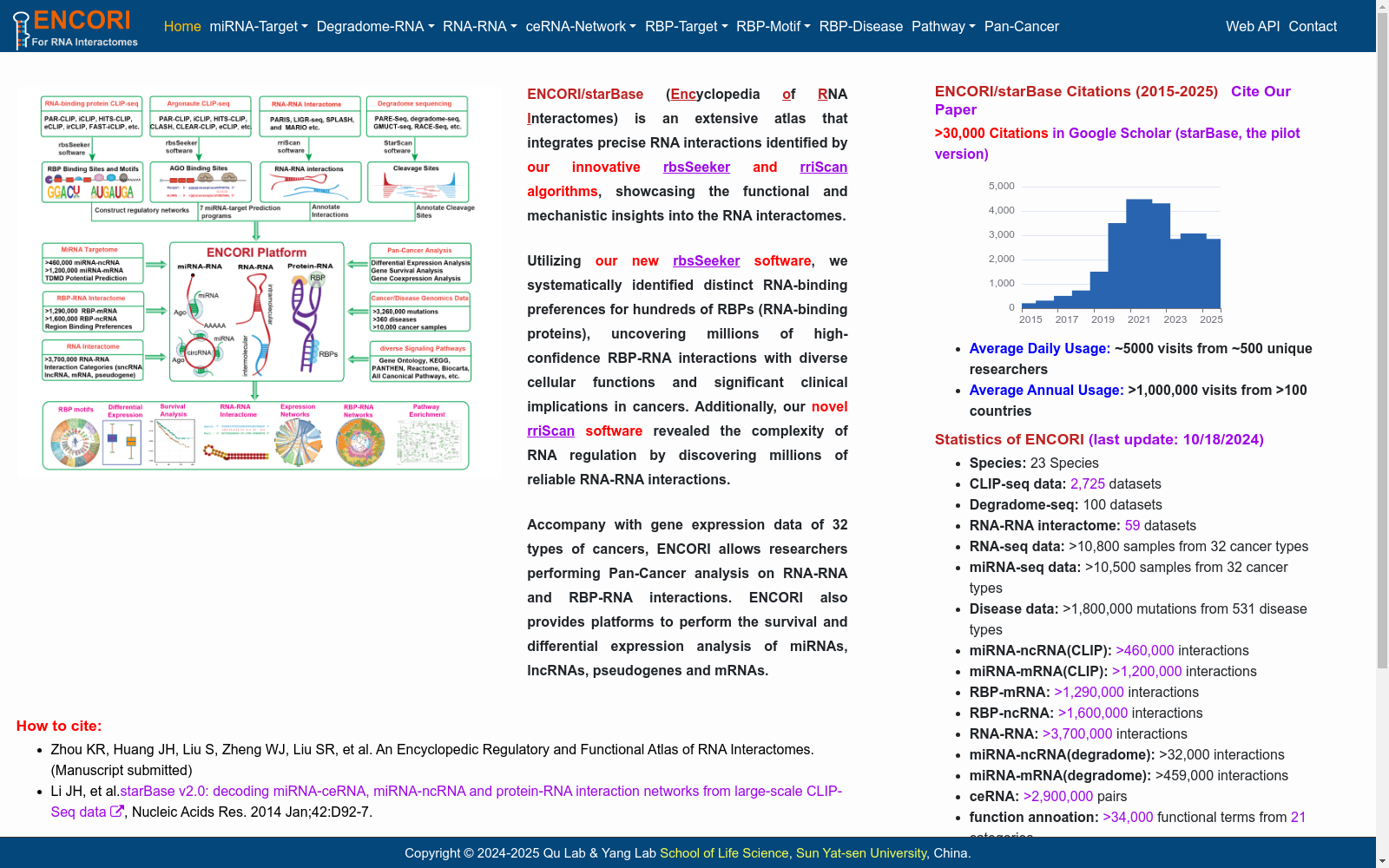Click the 'Zhou KR, Huang JH' citation entry

point(432,759)
